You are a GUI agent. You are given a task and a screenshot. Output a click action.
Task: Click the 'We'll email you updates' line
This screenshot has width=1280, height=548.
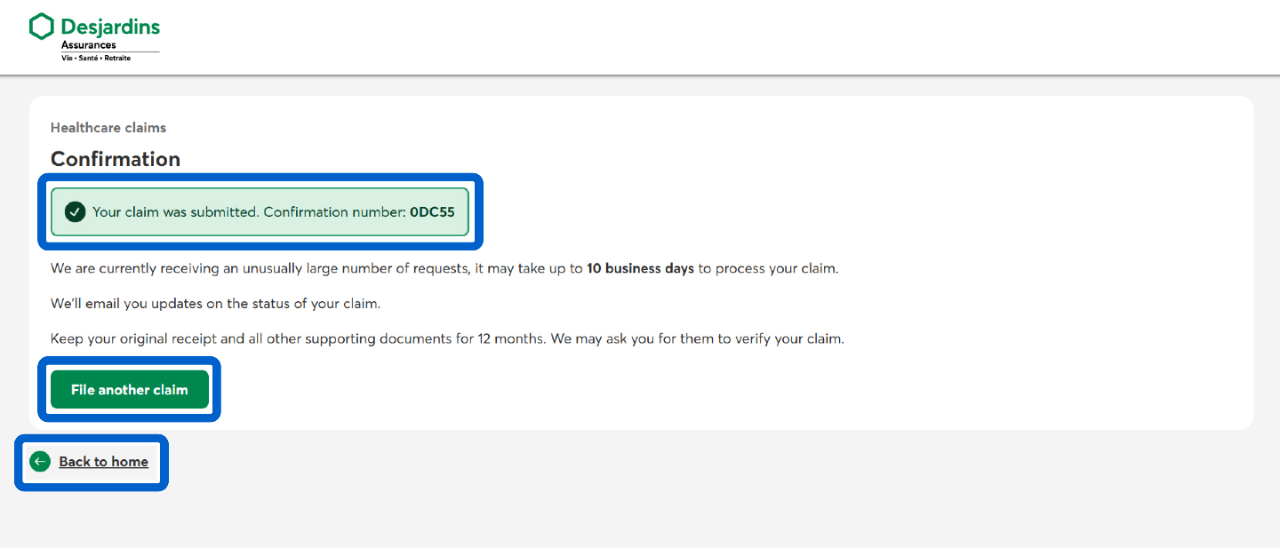tap(215, 304)
